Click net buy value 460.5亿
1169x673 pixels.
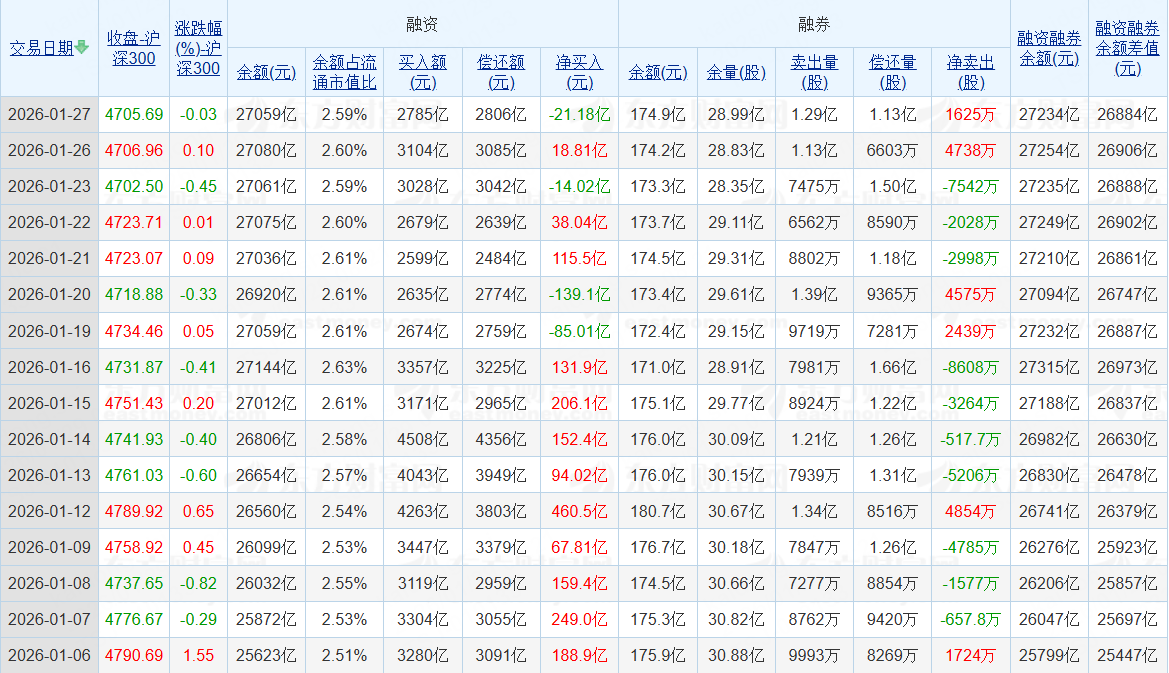point(579,511)
